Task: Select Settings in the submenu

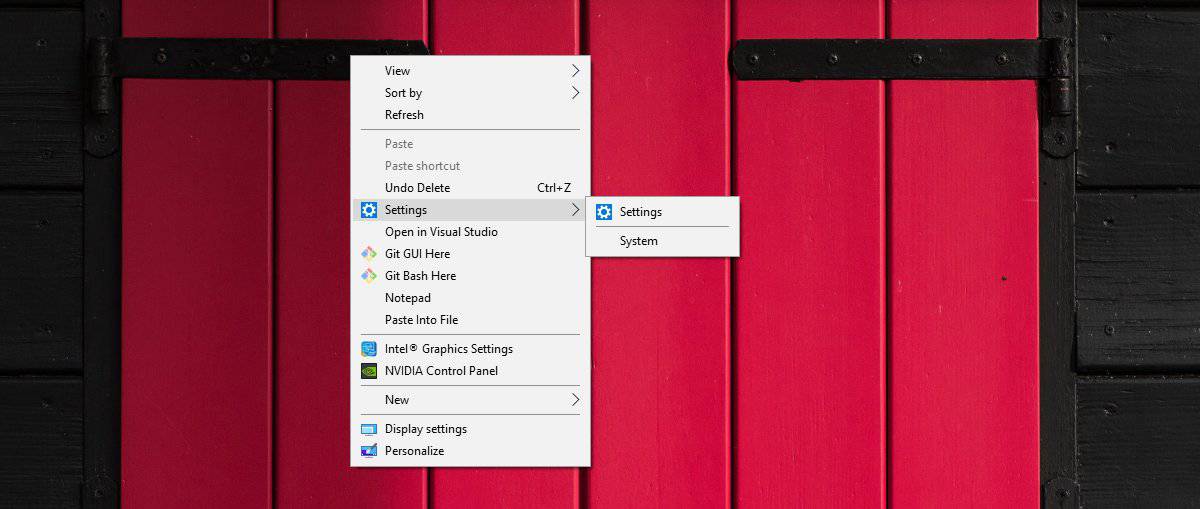Action: (662, 212)
